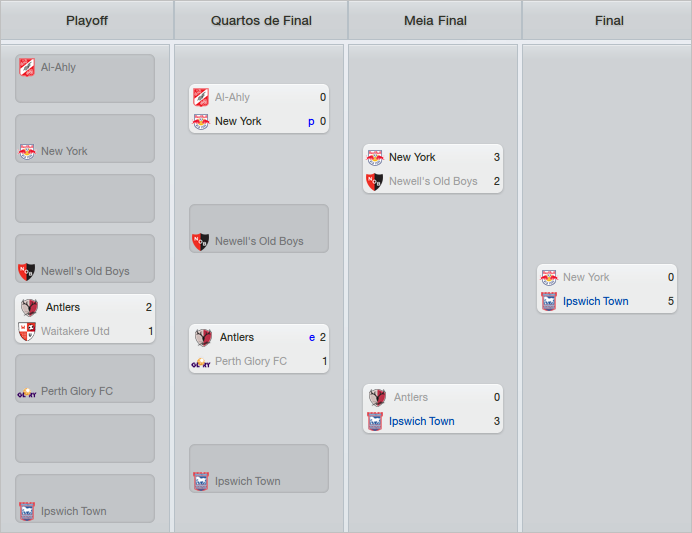
Task: Open Antlers team link in Playoff match
Action: click(63, 307)
